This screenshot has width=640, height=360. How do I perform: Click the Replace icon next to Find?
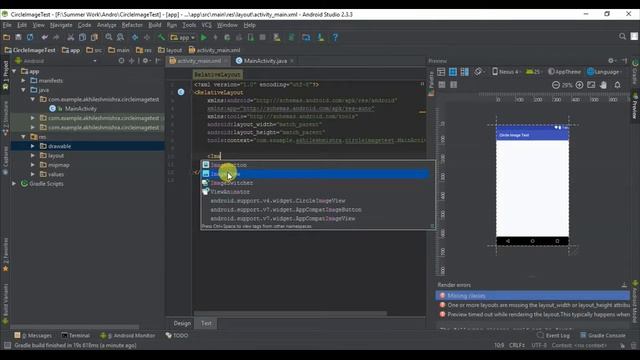tap(120, 37)
